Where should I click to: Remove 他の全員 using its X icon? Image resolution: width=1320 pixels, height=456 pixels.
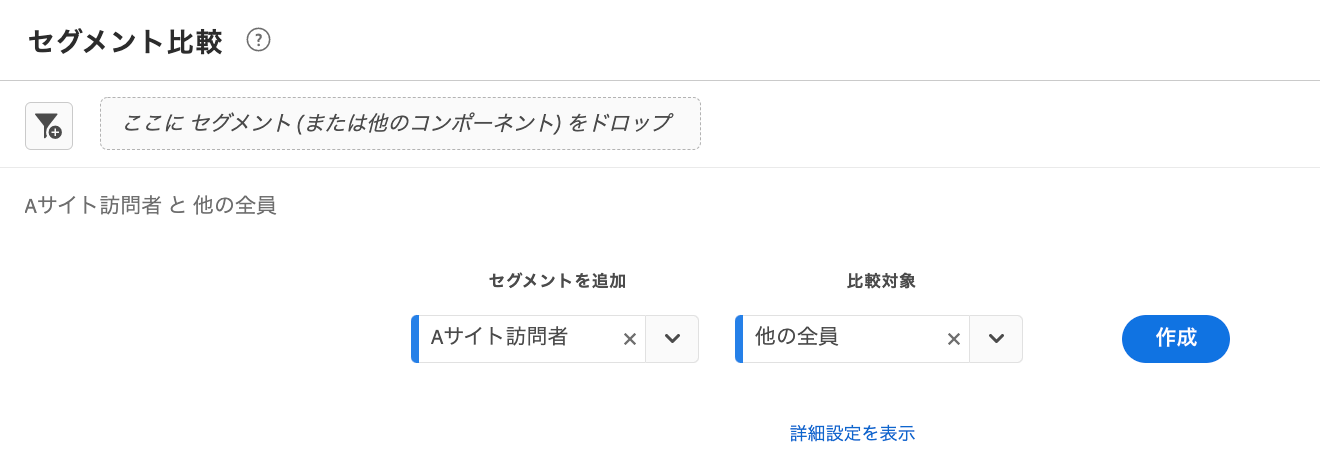pyautogui.click(x=954, y=339)
